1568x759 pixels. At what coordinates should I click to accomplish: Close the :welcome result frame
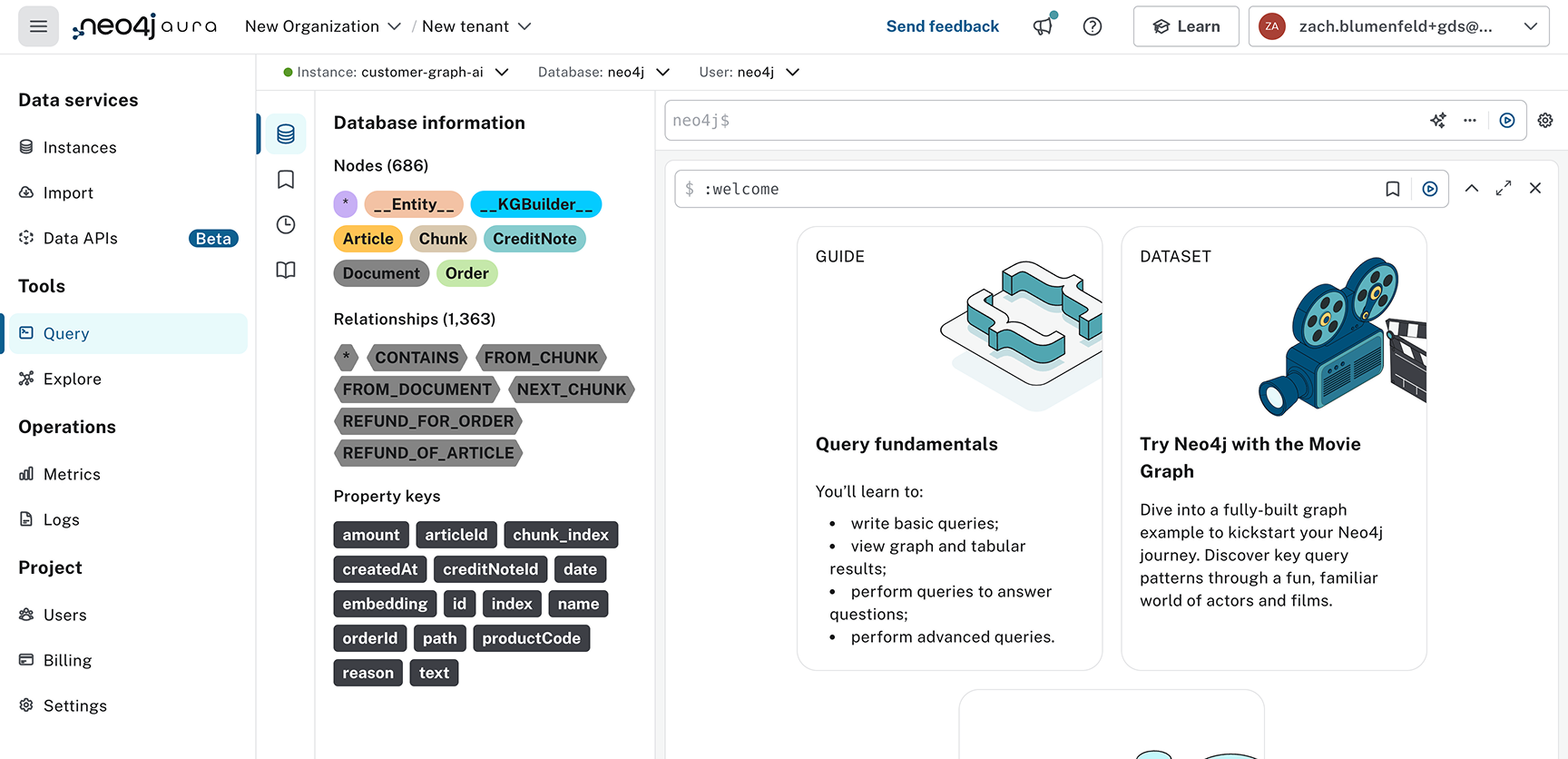coord(1535,188)
